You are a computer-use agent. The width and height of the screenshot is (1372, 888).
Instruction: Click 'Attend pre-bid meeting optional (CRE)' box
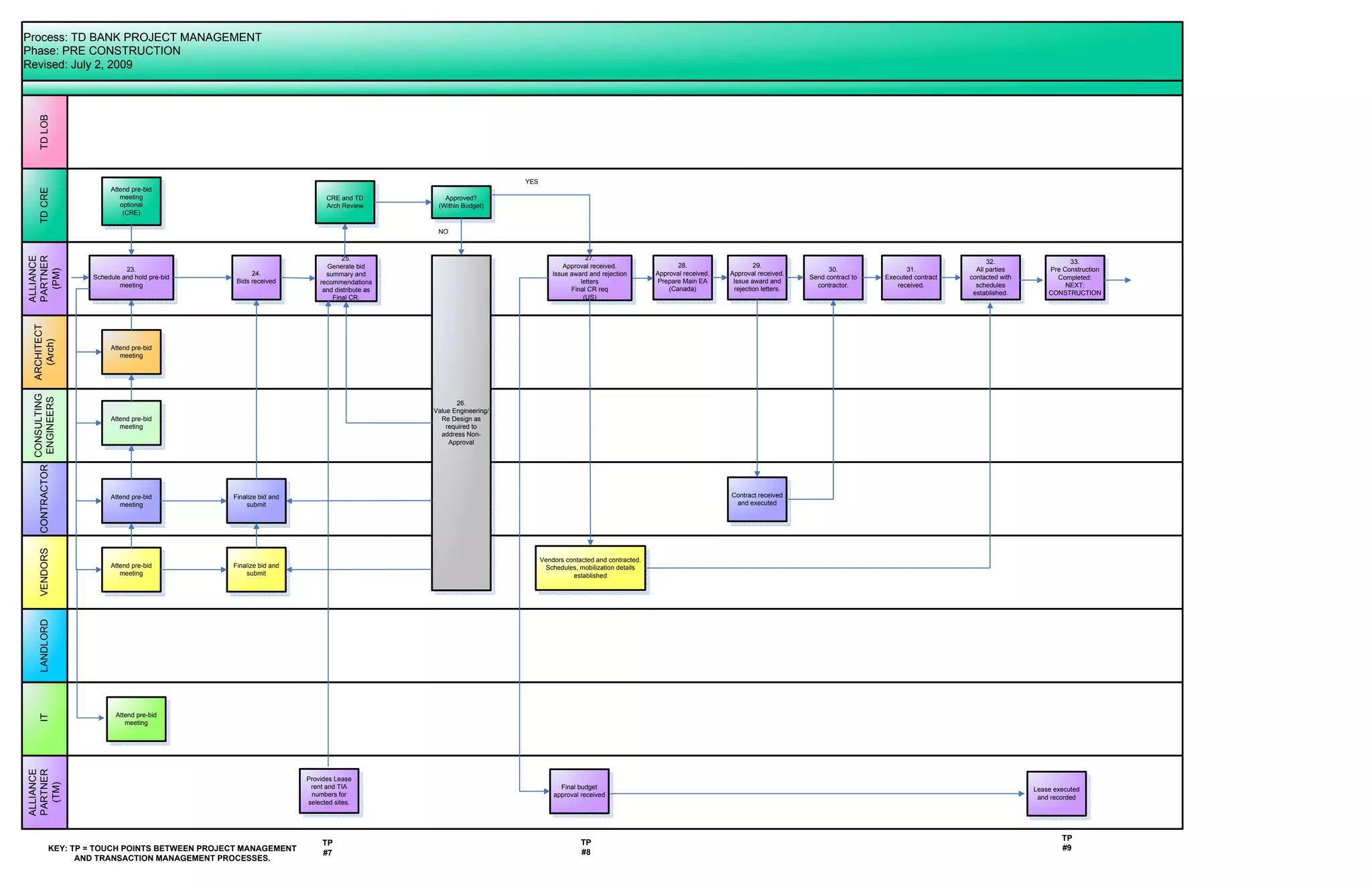[131, 201]
